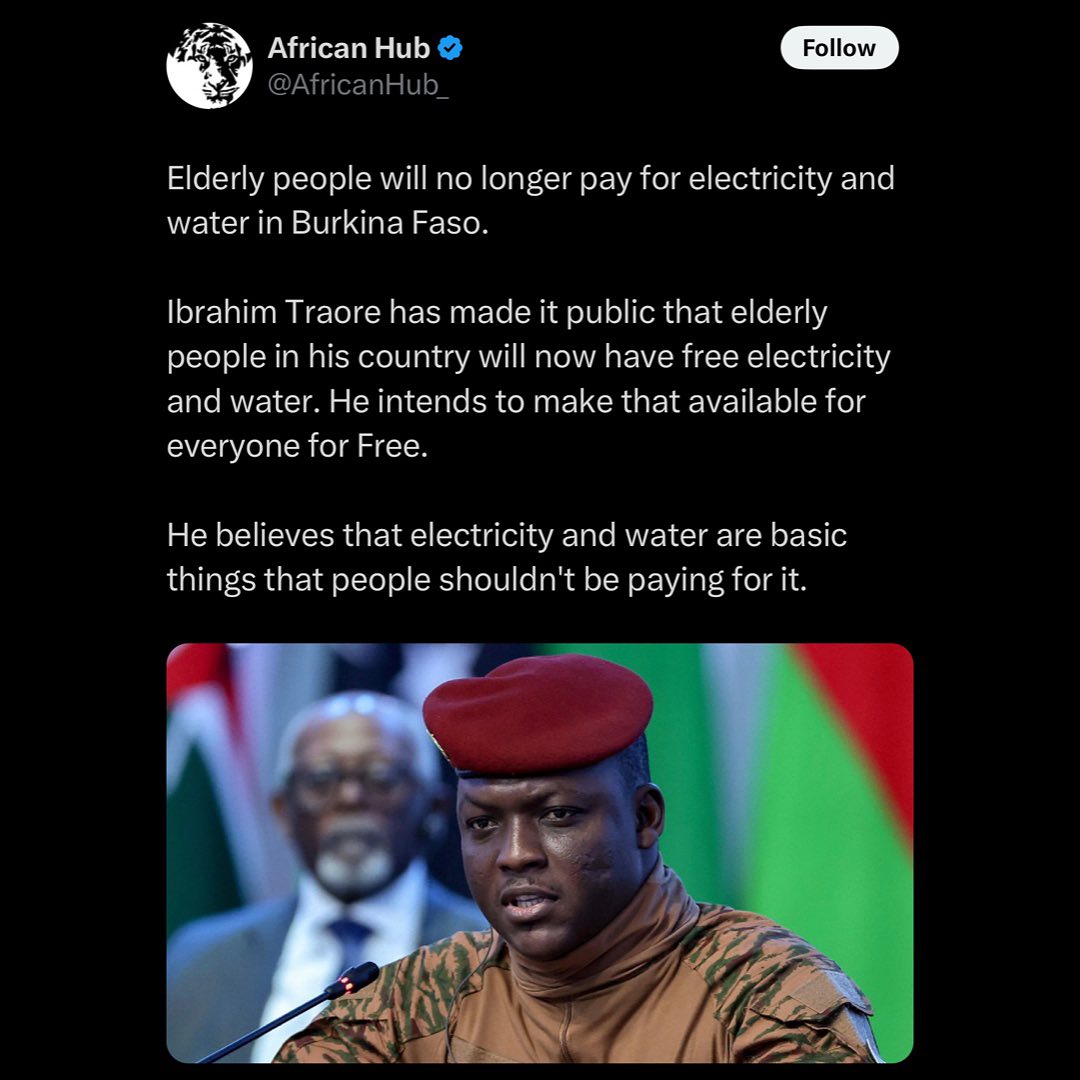Click the microphone with red light in photo

click(351, 979)
